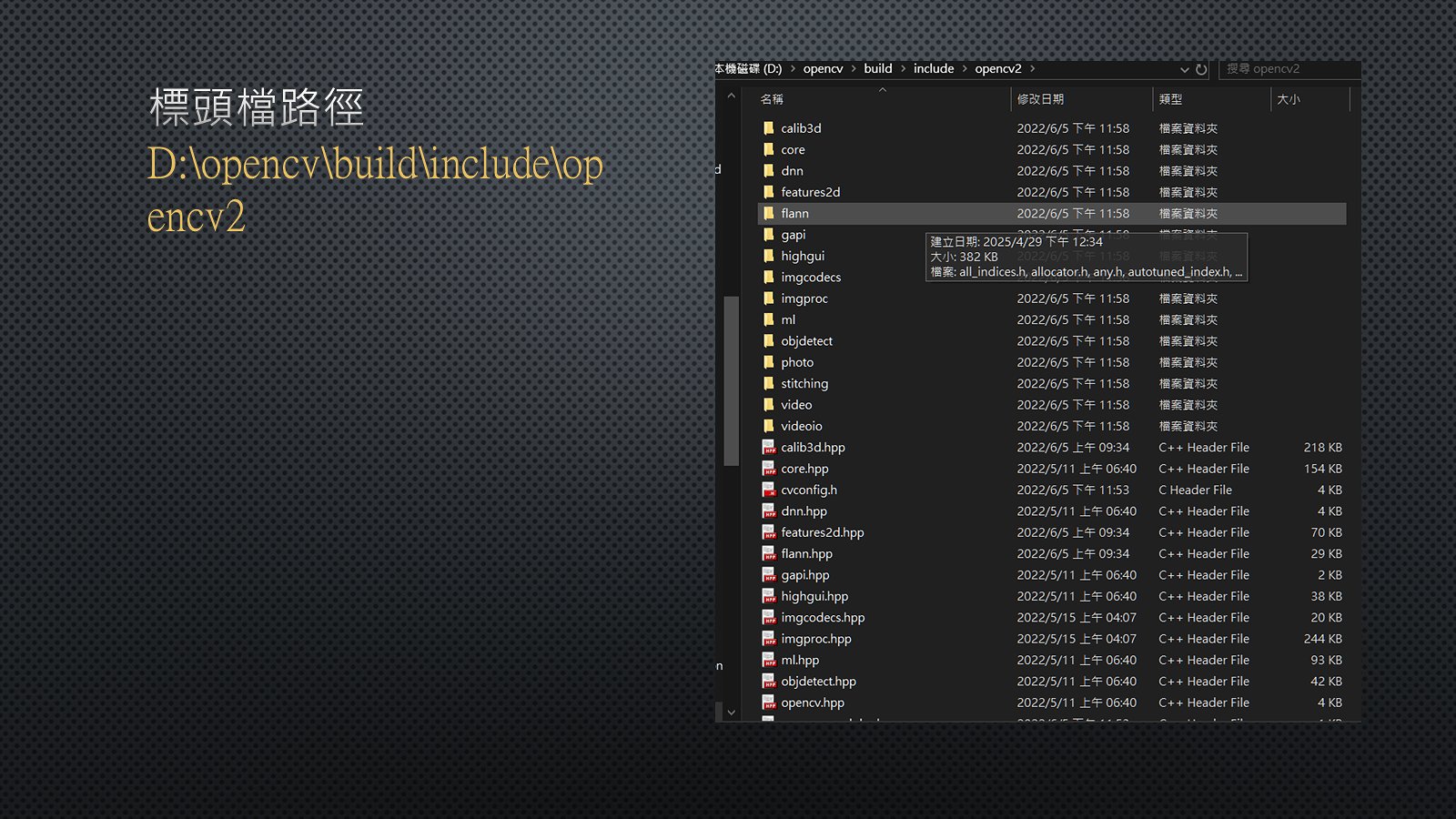
Task: Click the 154 KB size of core.hpp
Action: point(1322,469)
